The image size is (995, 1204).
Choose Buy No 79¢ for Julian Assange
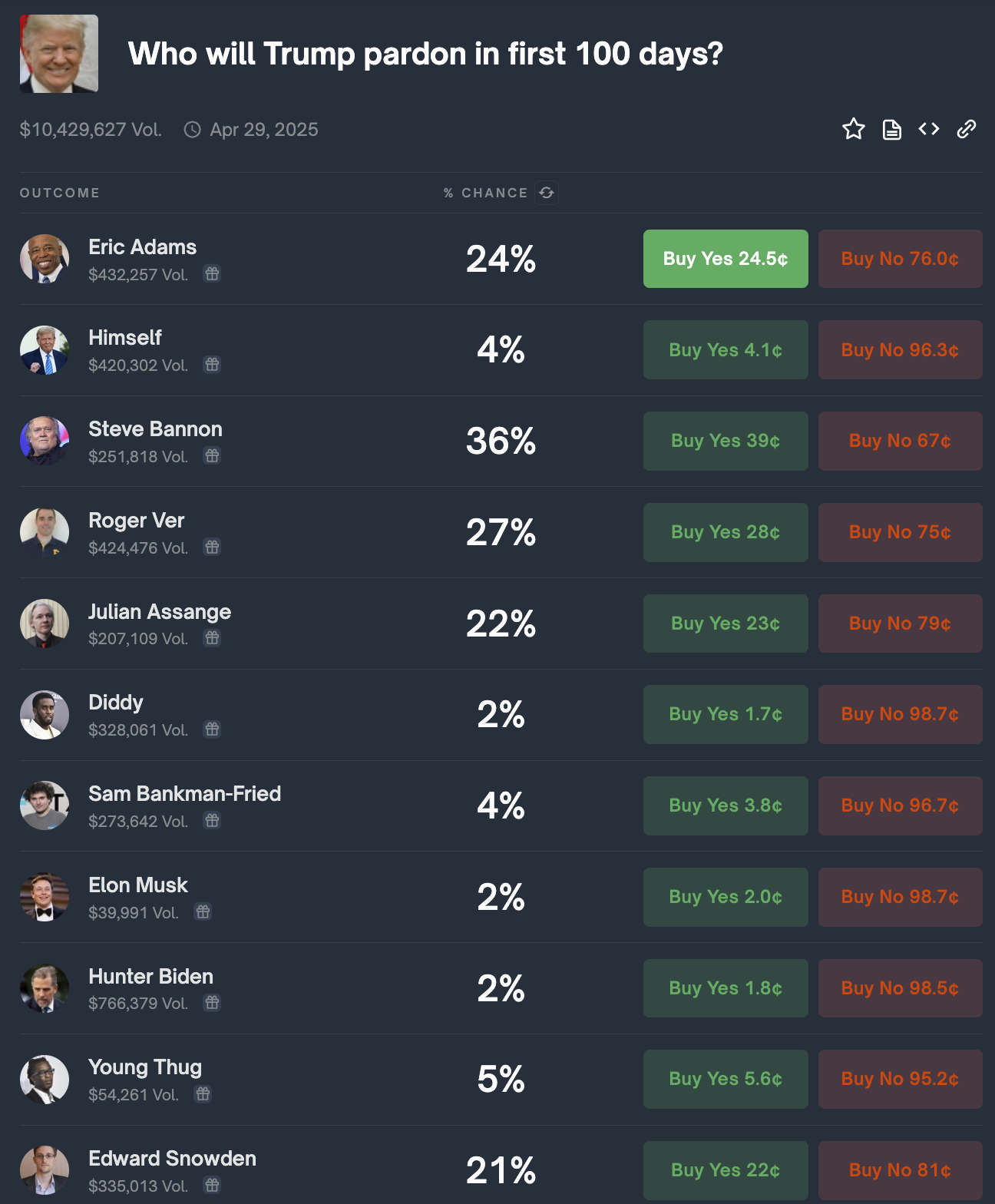coord(900,623)
